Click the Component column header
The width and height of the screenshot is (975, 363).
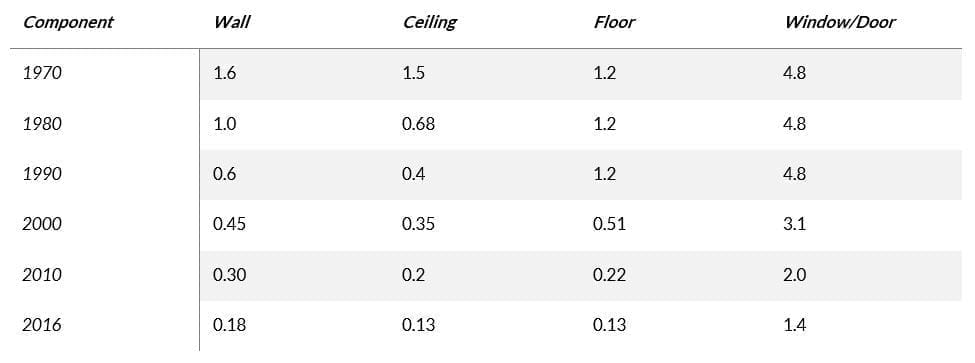pos(68,22)
